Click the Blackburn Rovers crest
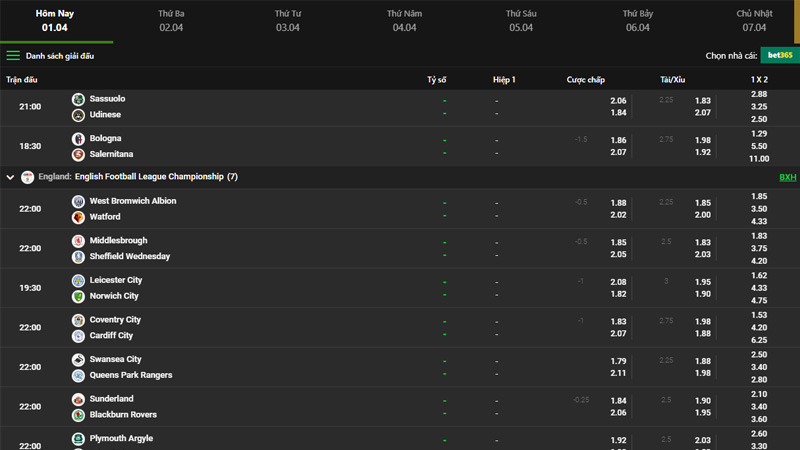The height and width of the screenshot is (450, 800). 78,415
